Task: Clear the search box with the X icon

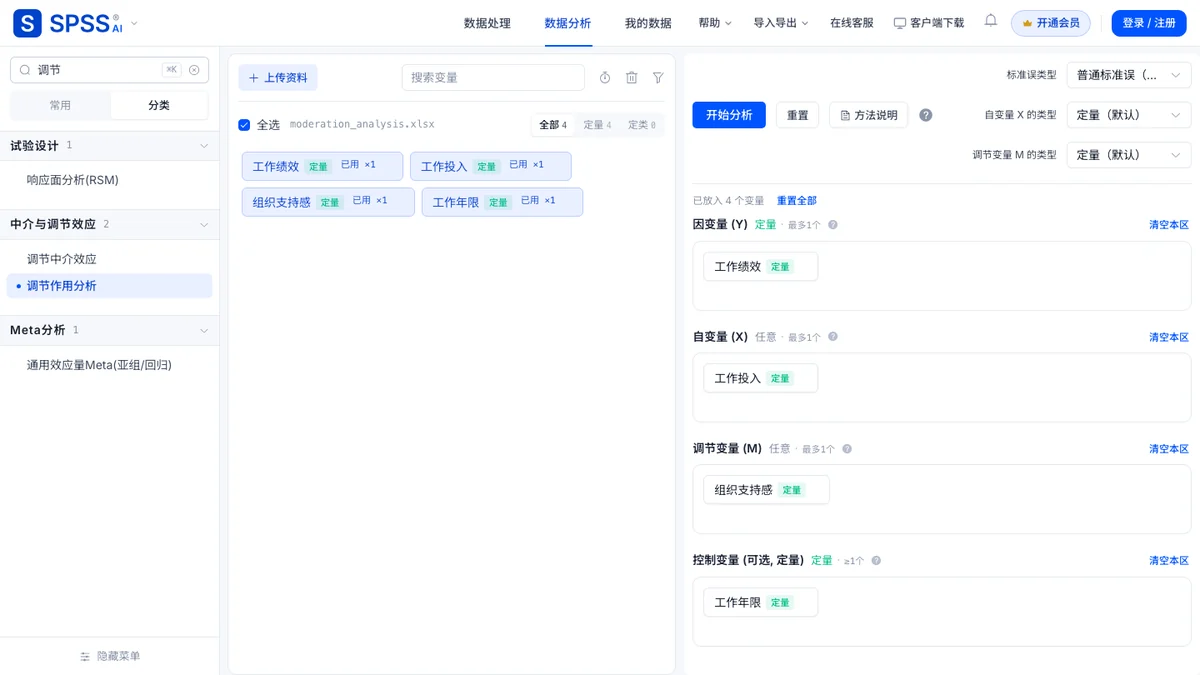Action: [x=194, y=70]
